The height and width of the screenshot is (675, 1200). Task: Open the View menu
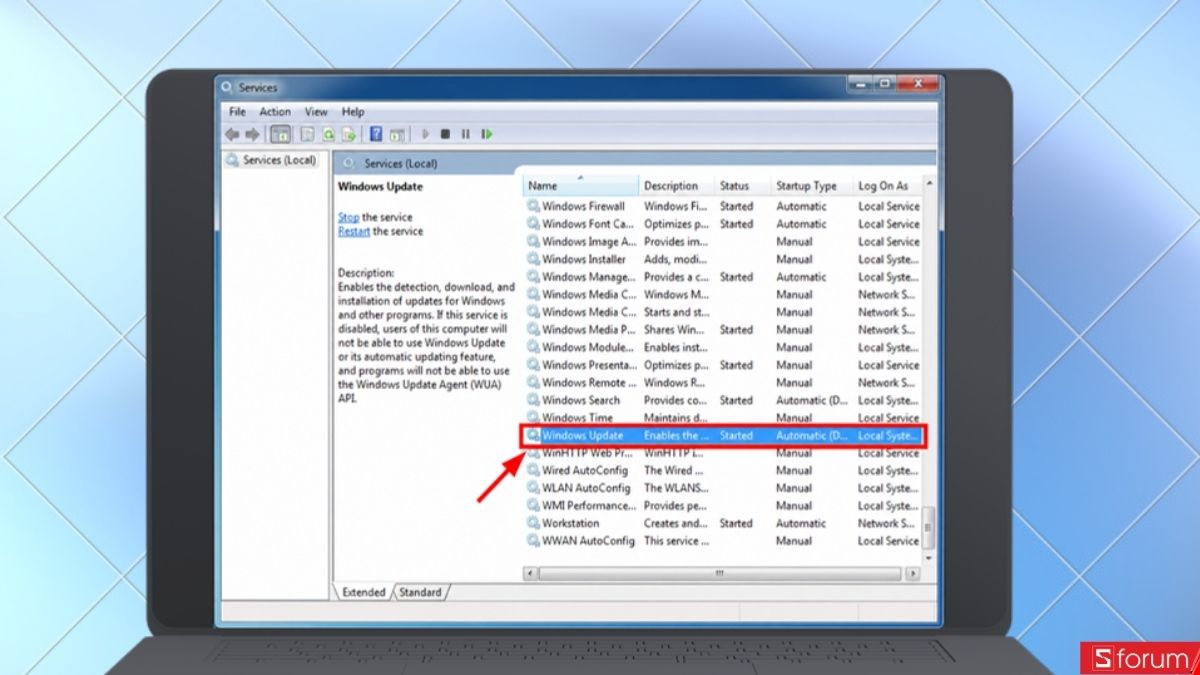click(316, 112)
